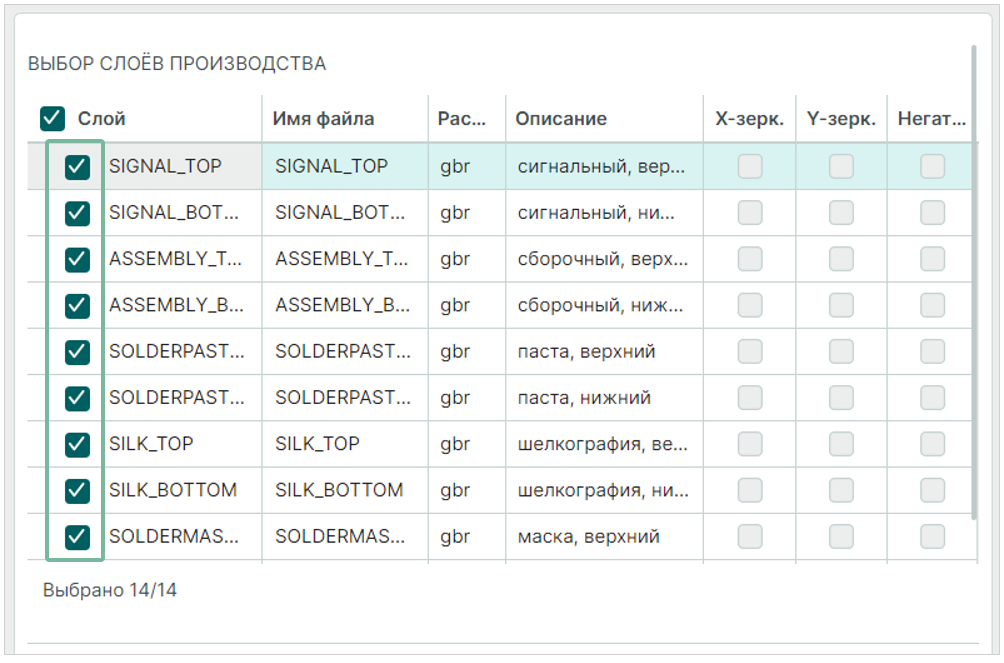Click the Y-зерк. column header
This screenshot has width=1004, height=663.
(841, 119)
